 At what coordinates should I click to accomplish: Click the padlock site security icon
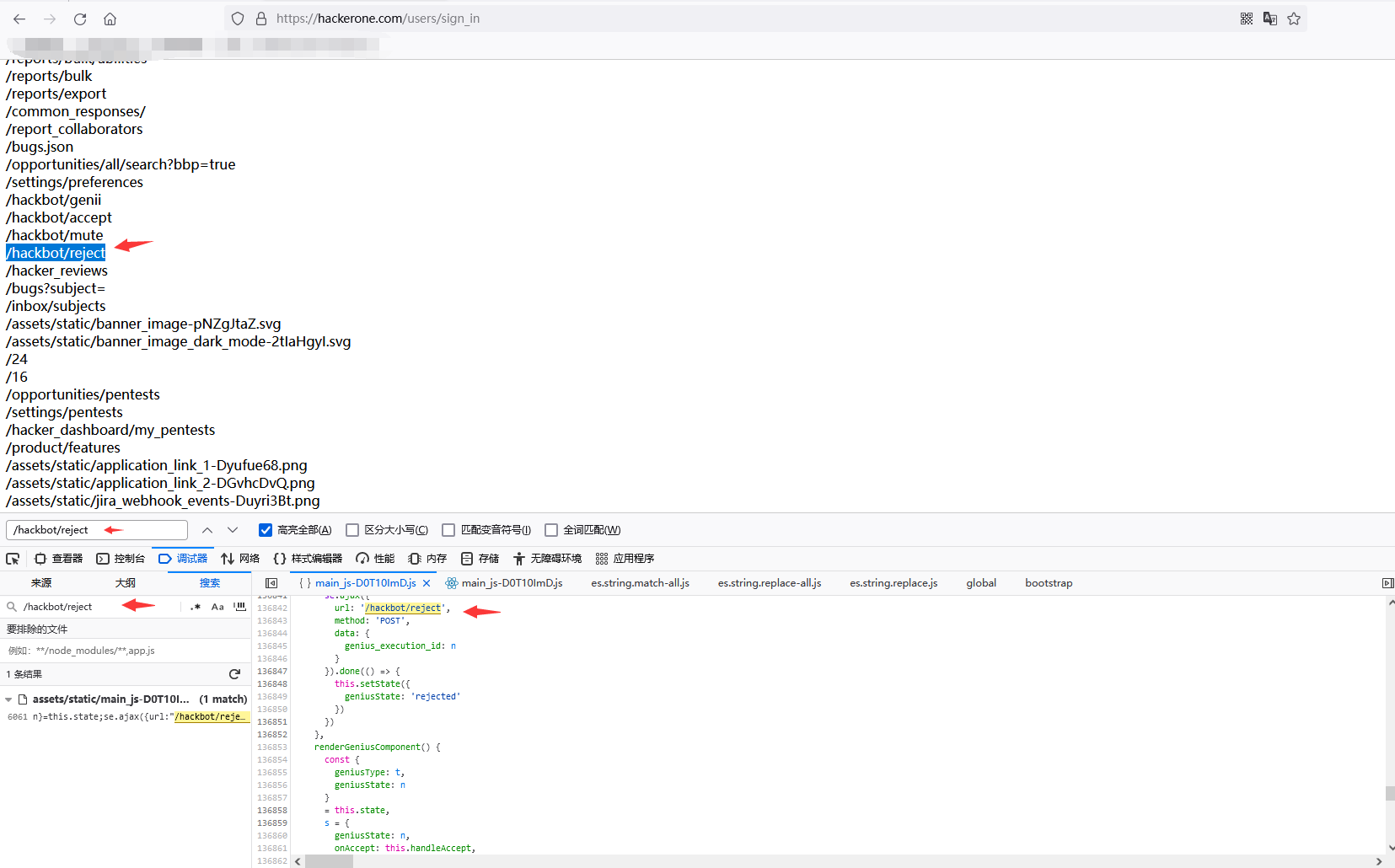click(x=261, y=19)
